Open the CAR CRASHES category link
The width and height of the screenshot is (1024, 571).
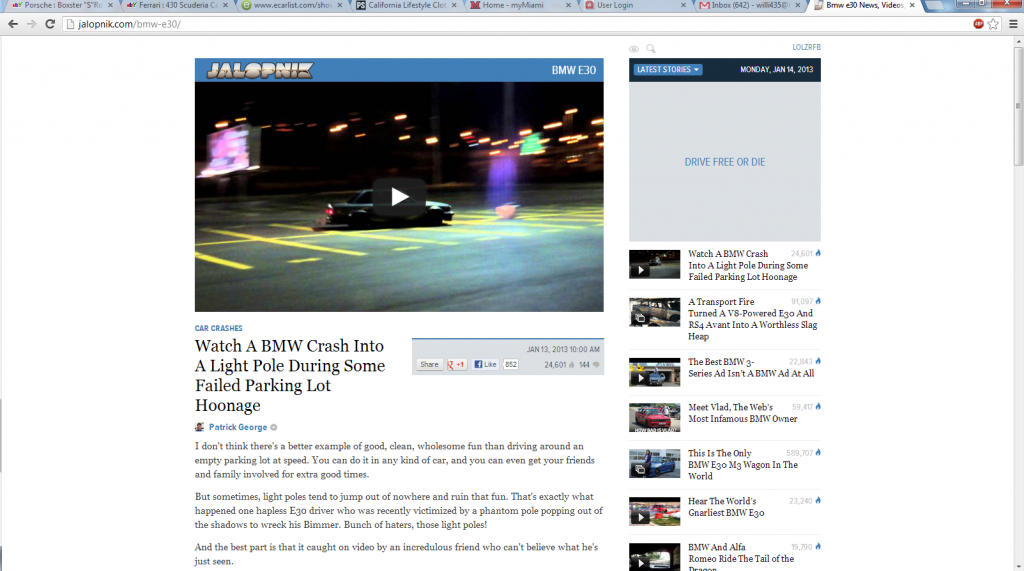[x=218, y=328]
